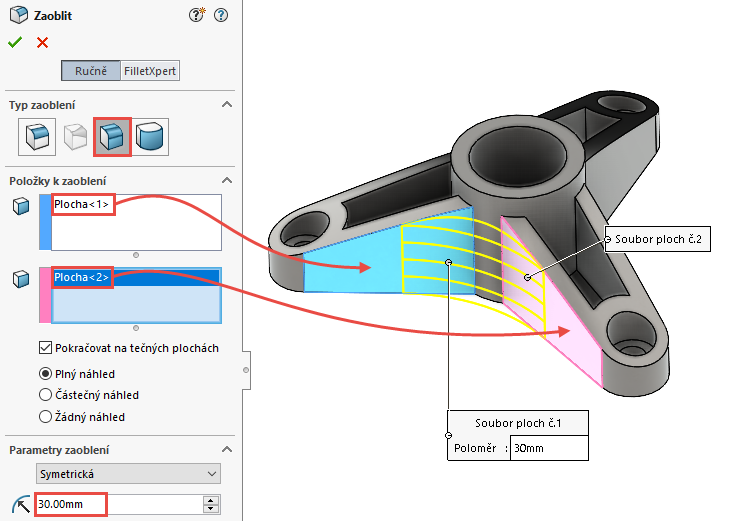Select full round fillet type icon
This screenshot has height=521, width=750.
150,137
